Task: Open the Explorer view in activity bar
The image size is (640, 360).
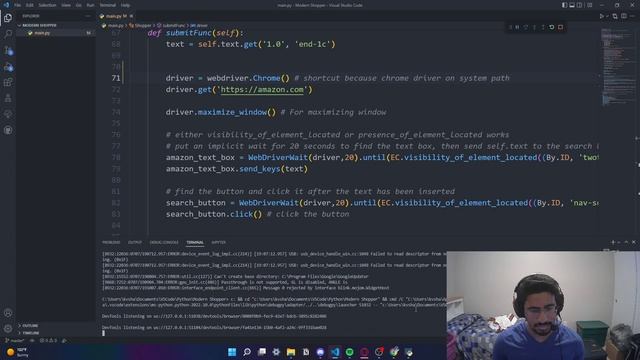Action: click(8, 18)
